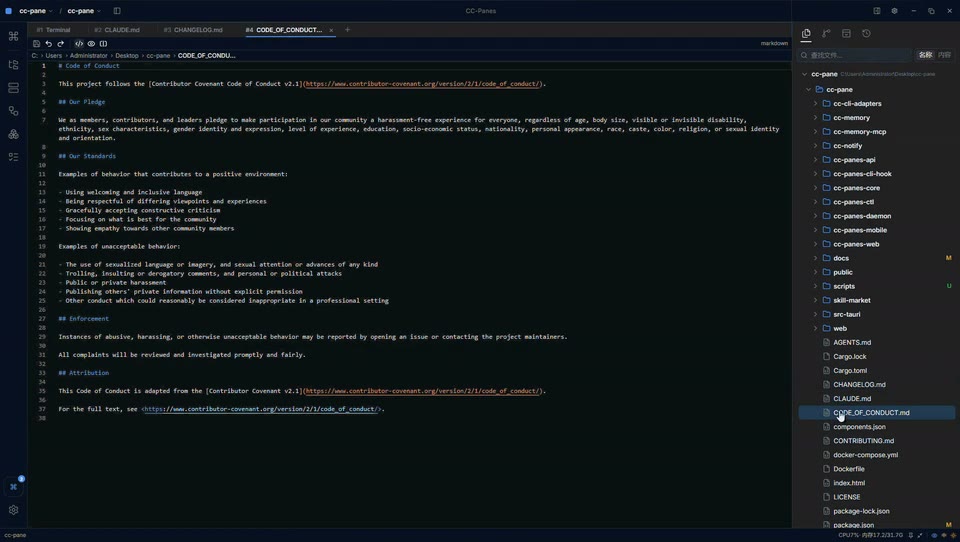Switch to the #2 CLAUDE.md tab
The width and height of the screenshot is (960, 542).
(117, 29)
